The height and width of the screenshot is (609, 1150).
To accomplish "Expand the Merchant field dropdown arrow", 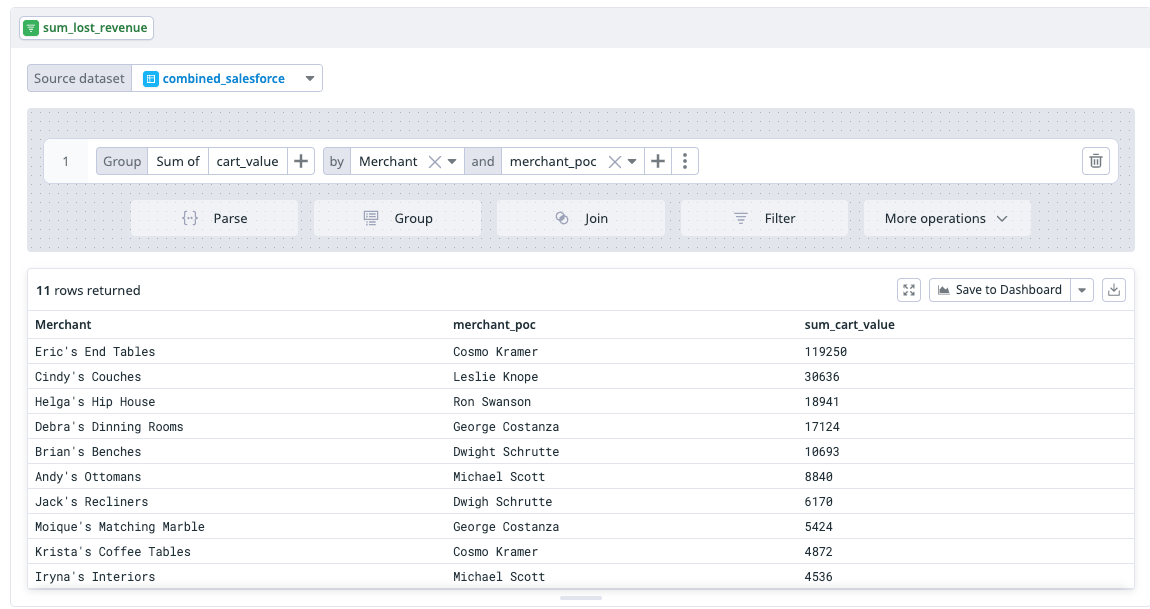I will 452,161.
